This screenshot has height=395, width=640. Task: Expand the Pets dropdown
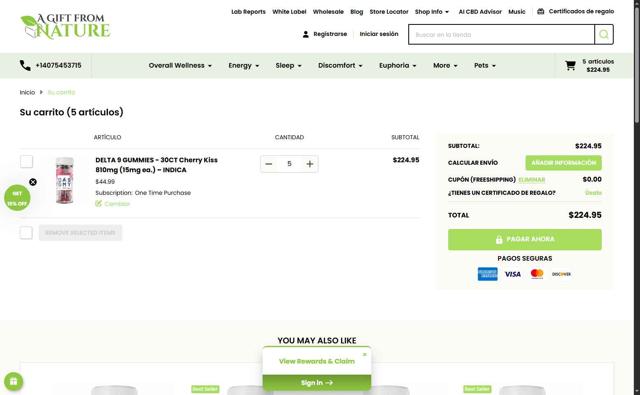[485, 66]
